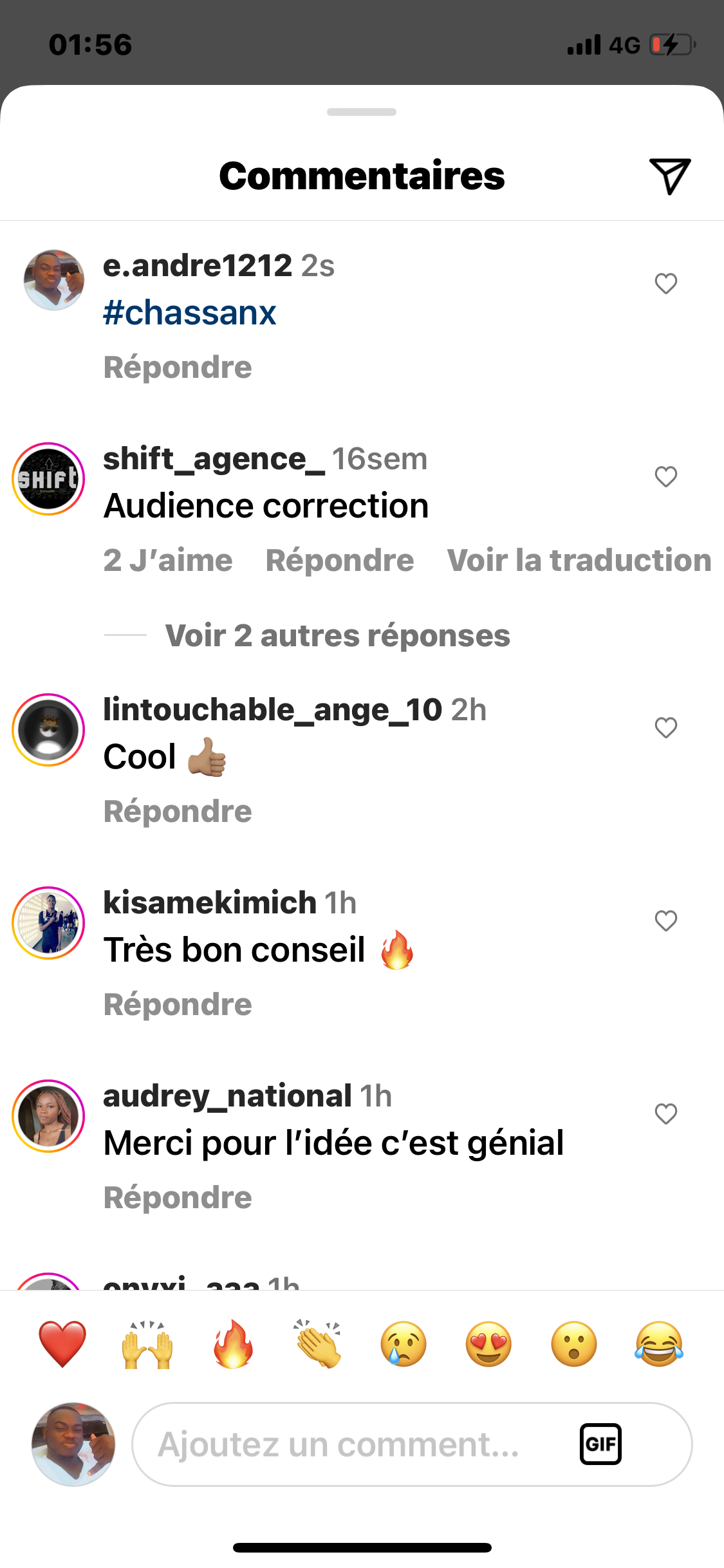This screenshot has height=1568, width=724.
Task: Like e.andre1212's #chassanx comment
Action: 666,283
